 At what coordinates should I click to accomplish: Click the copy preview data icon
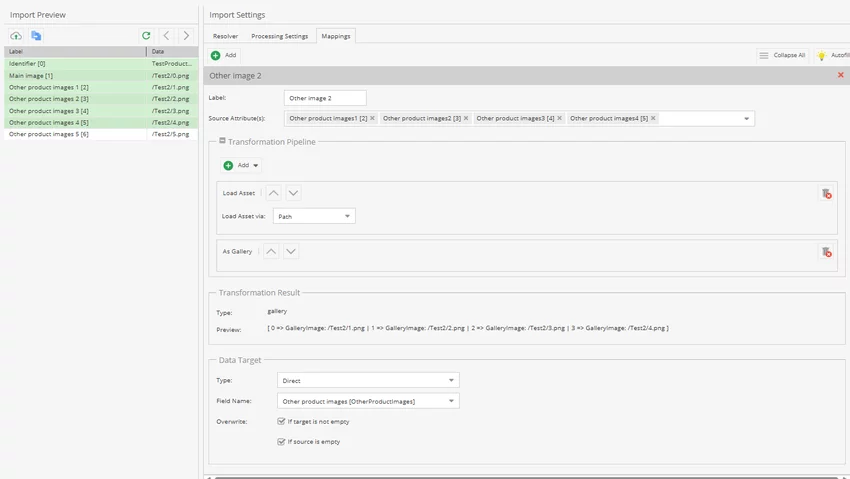point(36,36)
